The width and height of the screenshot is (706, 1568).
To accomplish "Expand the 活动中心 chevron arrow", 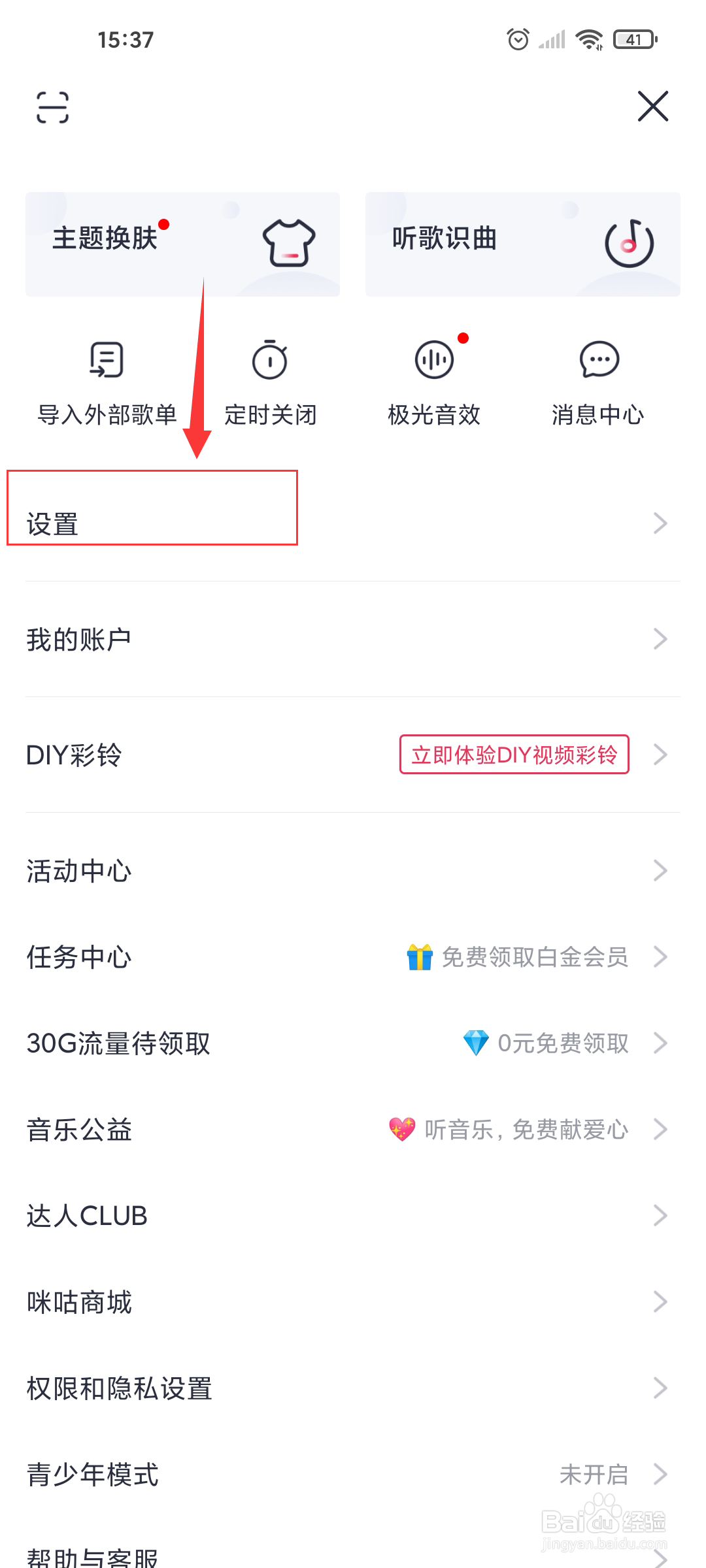I will 660,871.
